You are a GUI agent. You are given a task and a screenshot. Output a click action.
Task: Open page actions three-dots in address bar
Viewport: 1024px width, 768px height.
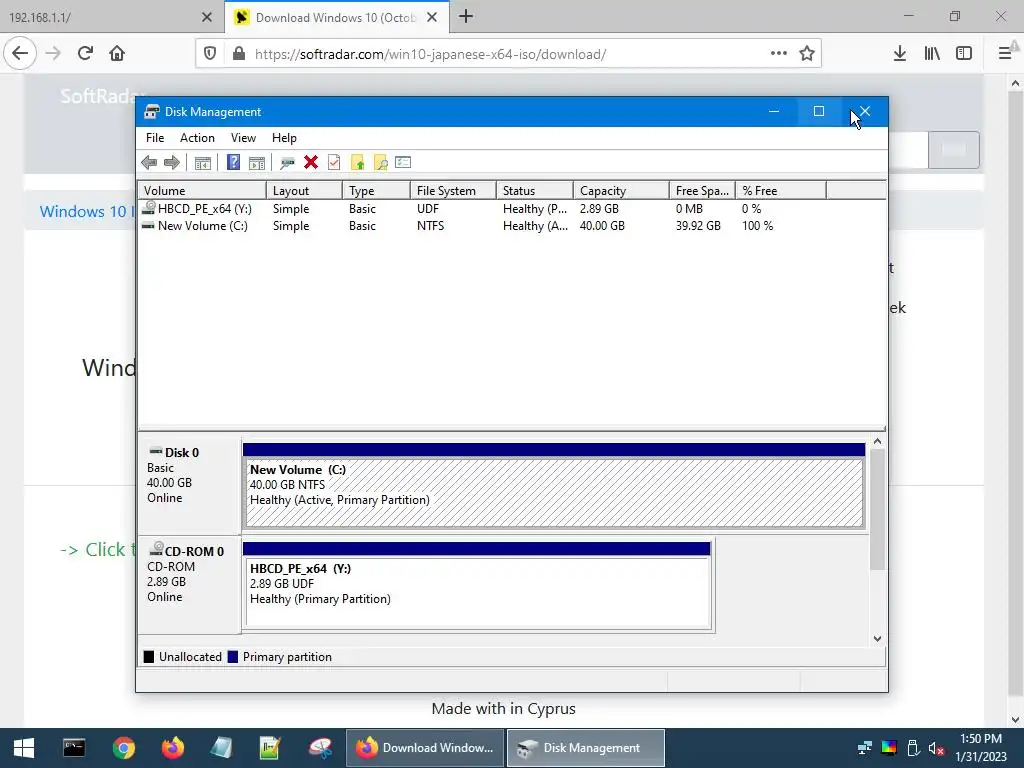778,53
